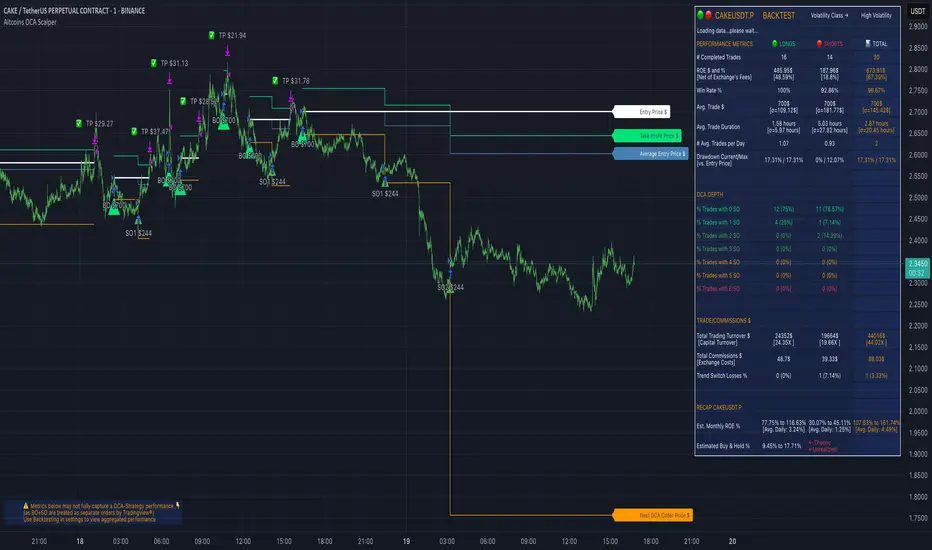Click the Est. Monthly ROE % row label
The width and height of the screenshot is (932, 550).
(718, 426)
